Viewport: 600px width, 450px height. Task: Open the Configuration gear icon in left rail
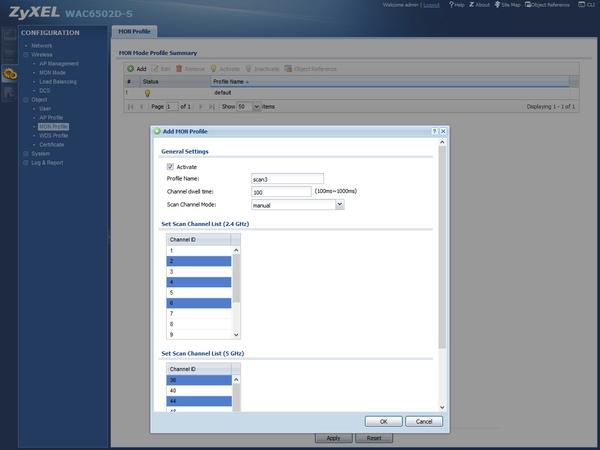(10, 74)
